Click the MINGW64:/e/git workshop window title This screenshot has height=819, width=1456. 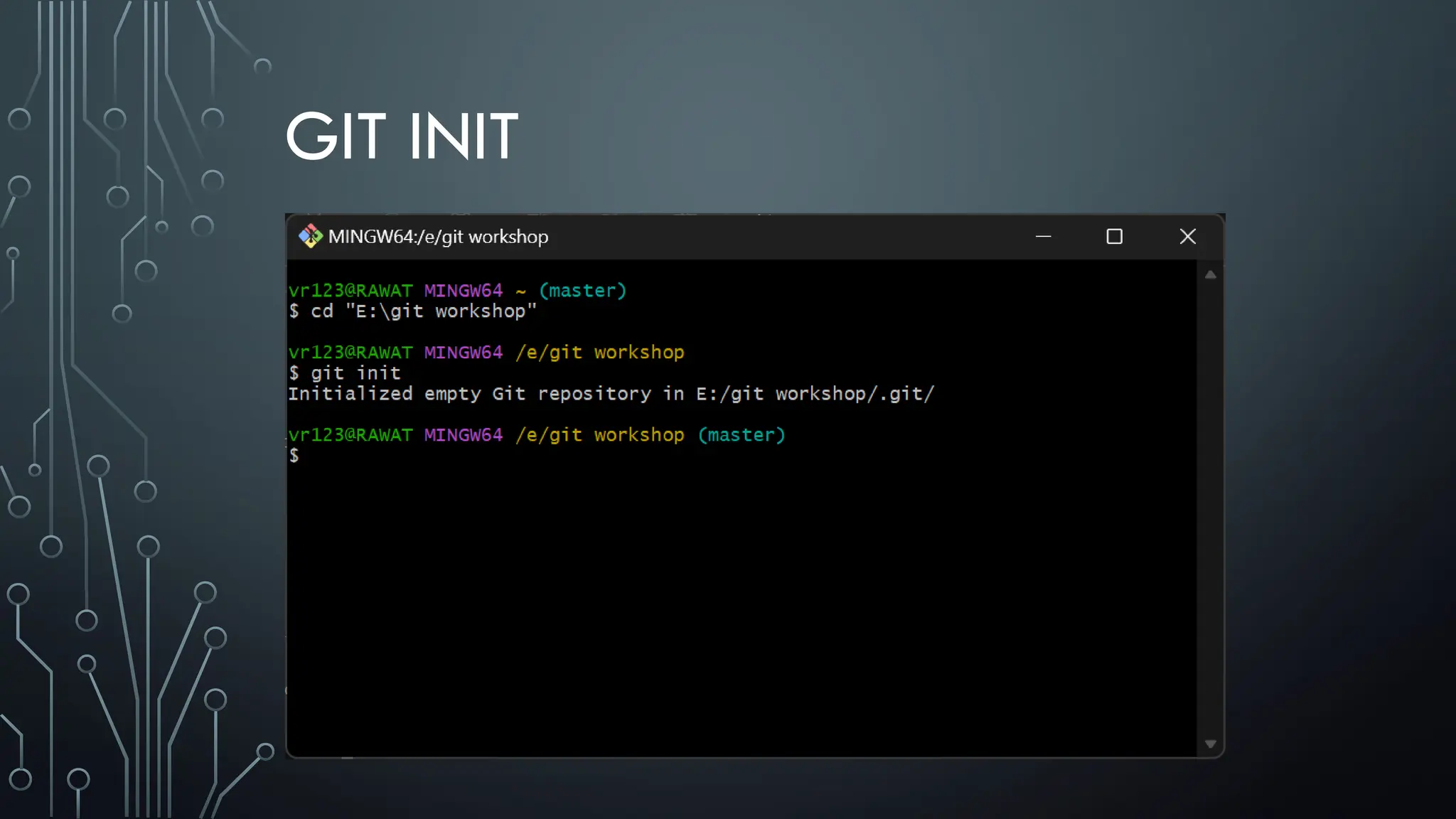click(x=438, y=237)
